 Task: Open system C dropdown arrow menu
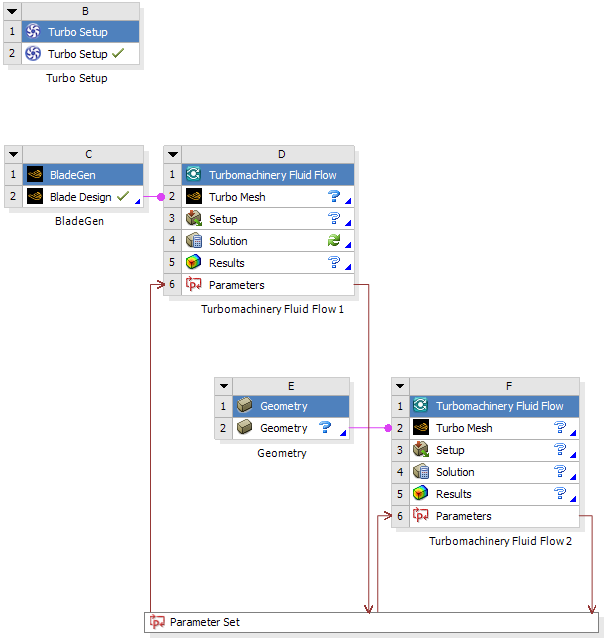click(13, 154)
